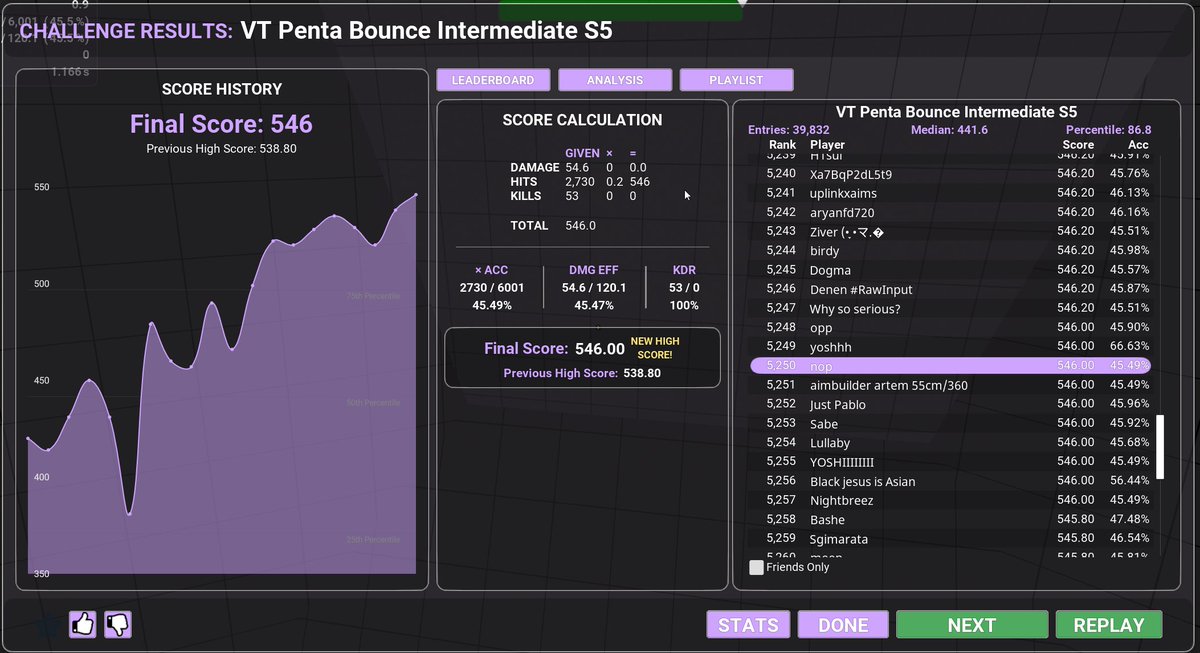Click the 53 / 0 KDR value

684,288
